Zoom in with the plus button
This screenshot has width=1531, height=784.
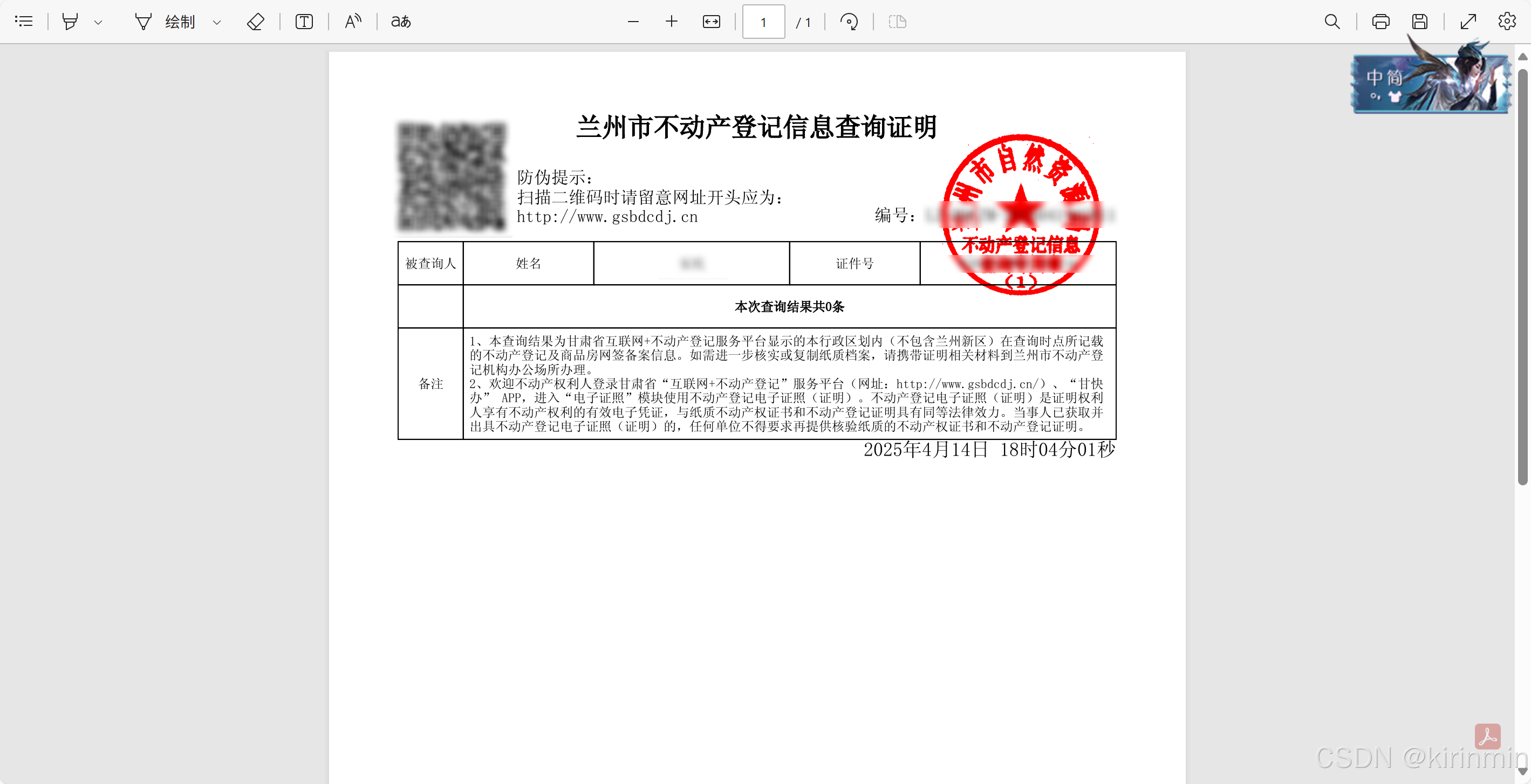click(x=672, y=22)
